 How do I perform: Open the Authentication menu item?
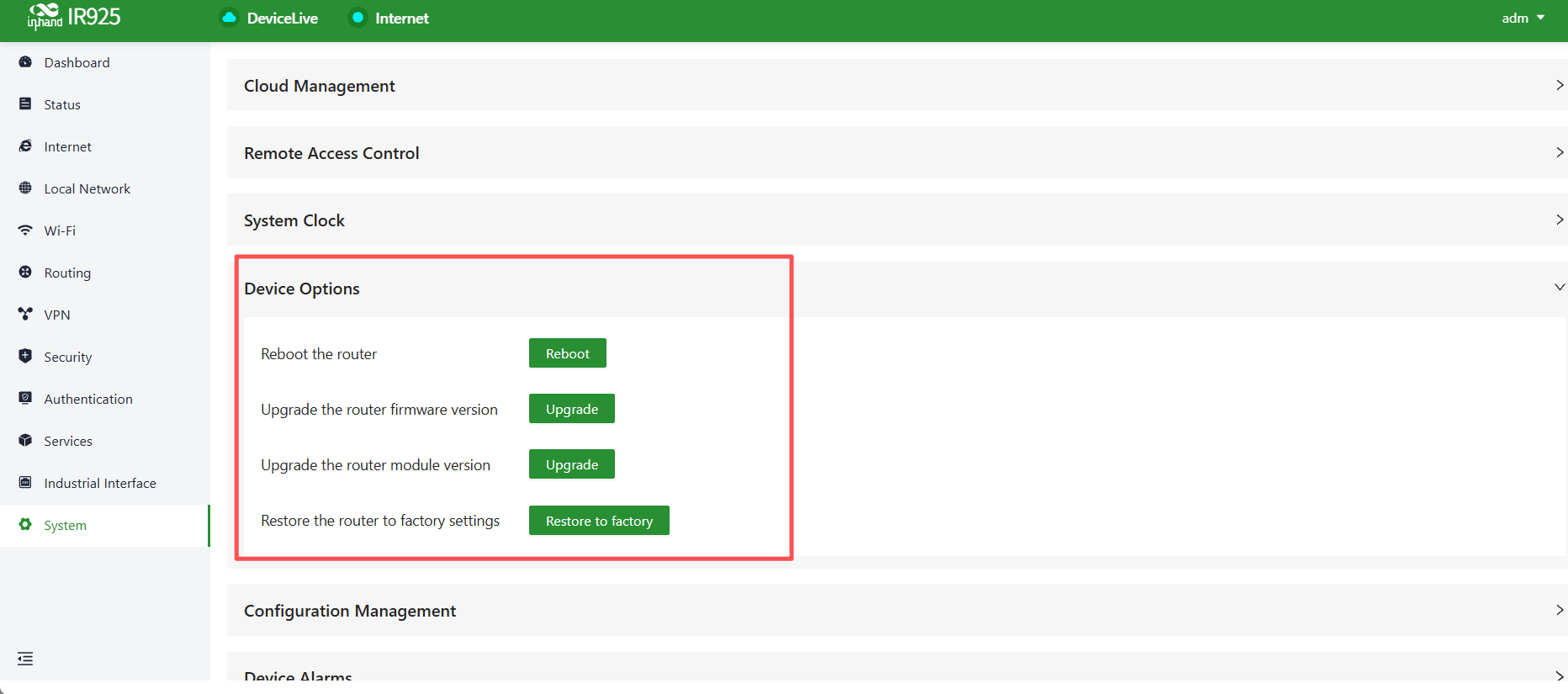(105, 400)
